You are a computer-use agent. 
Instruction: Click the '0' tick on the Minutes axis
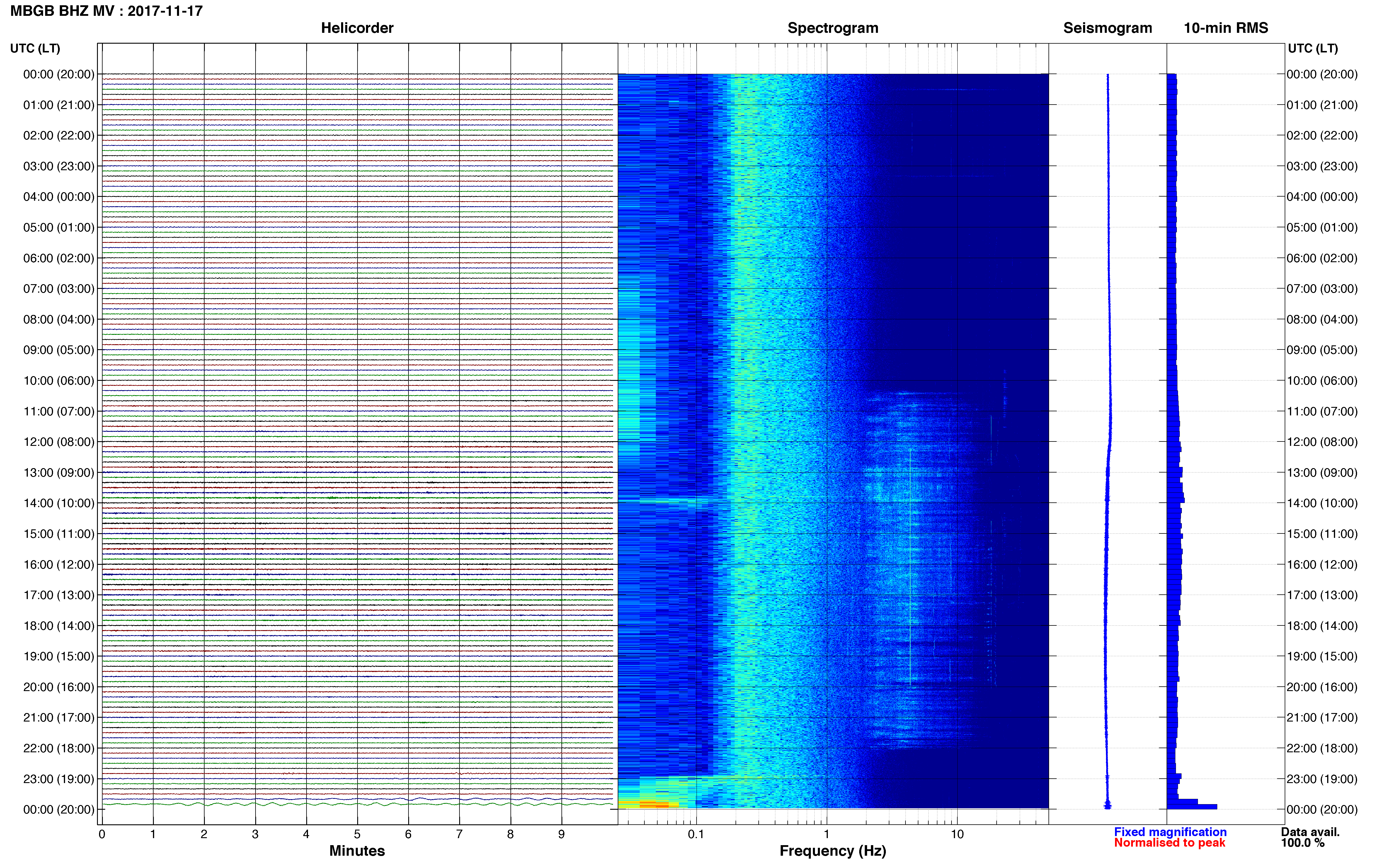(102, 834)
